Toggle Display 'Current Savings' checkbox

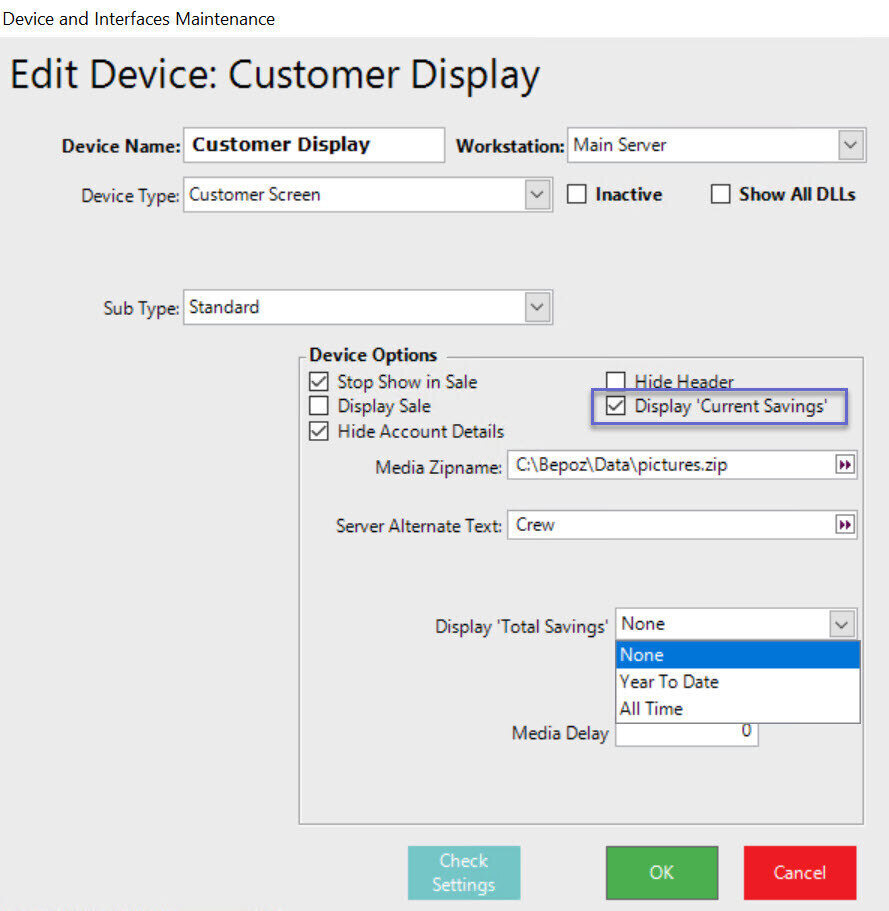coord(616,407)
